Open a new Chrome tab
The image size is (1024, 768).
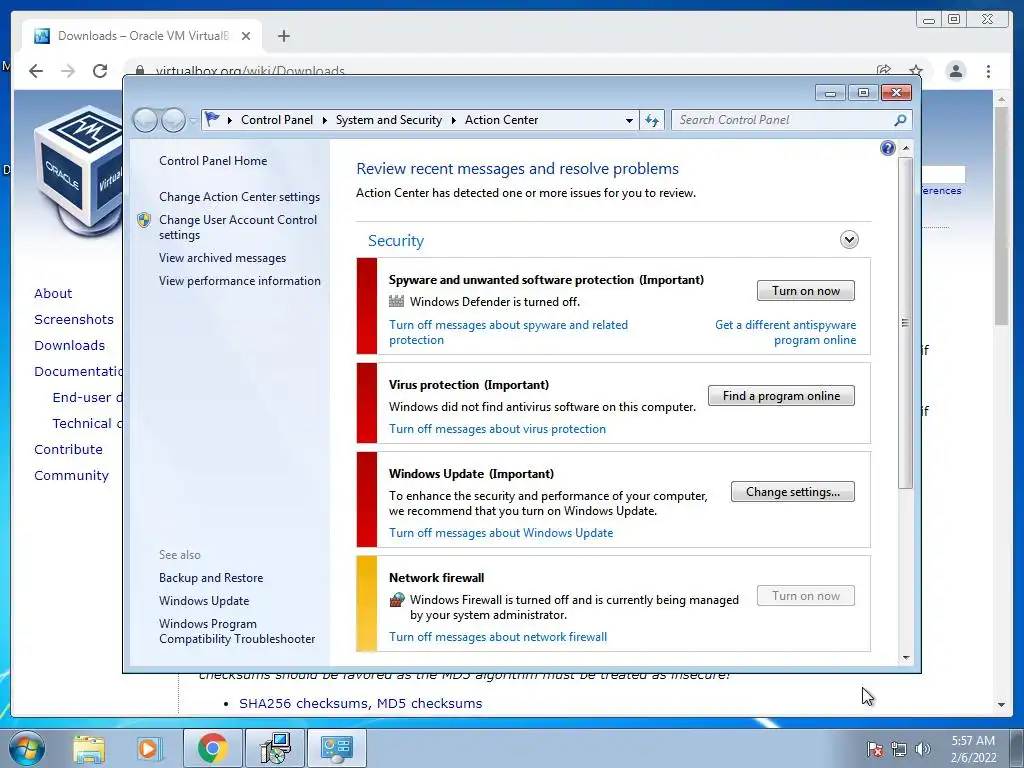pyautogui.click(x=283, y=36)
